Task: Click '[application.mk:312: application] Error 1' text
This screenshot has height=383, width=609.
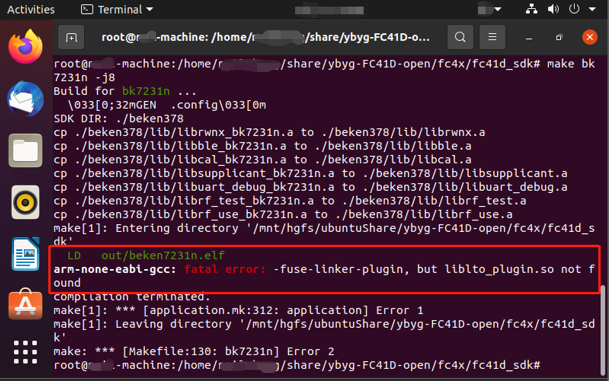Action: coord(283,310)
